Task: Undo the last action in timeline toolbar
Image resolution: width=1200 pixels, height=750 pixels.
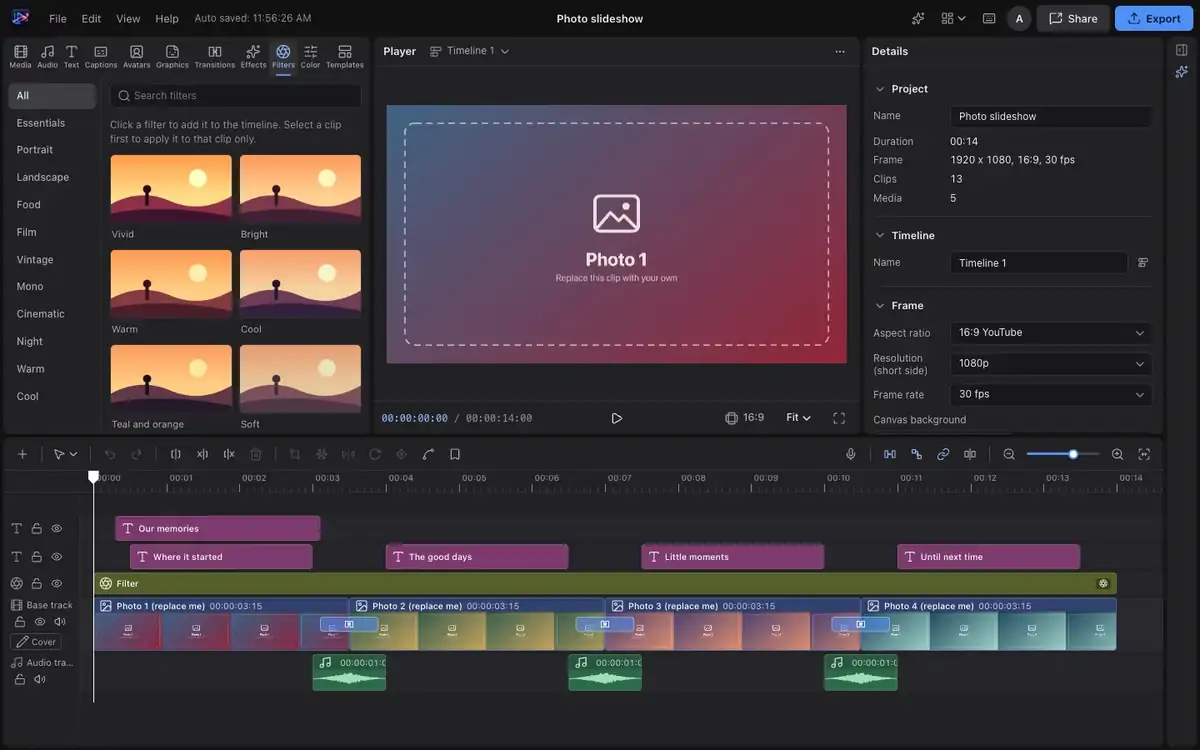Action: [x=110, y=454]
